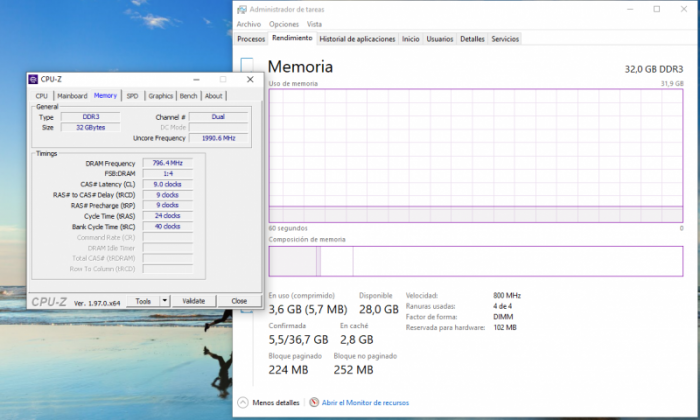This screenshot has height=420, width=700.
Task: Click the DRAM Frequency value 796.4 MHz
Action: tap(168, 163)
